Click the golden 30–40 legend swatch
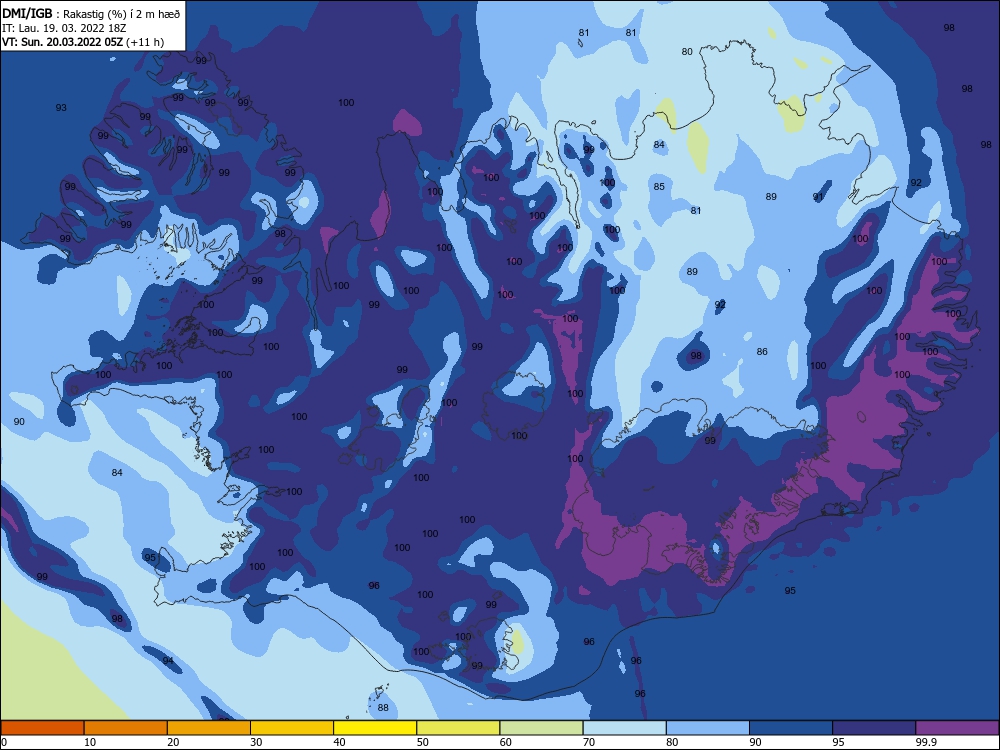The image size is (1000, 750). click(292, 728)
